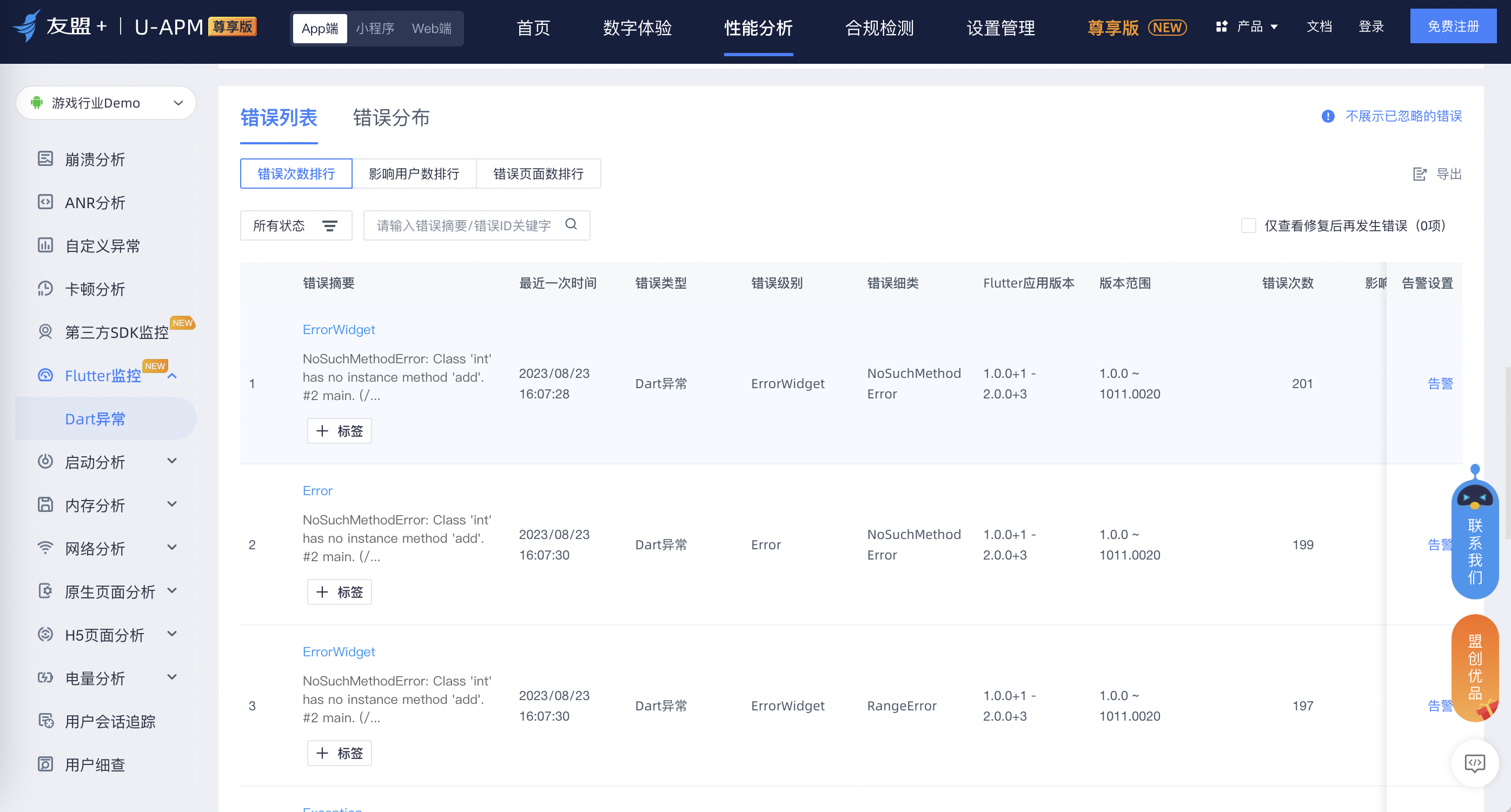Switch to the 错误分布 tab

391,117
